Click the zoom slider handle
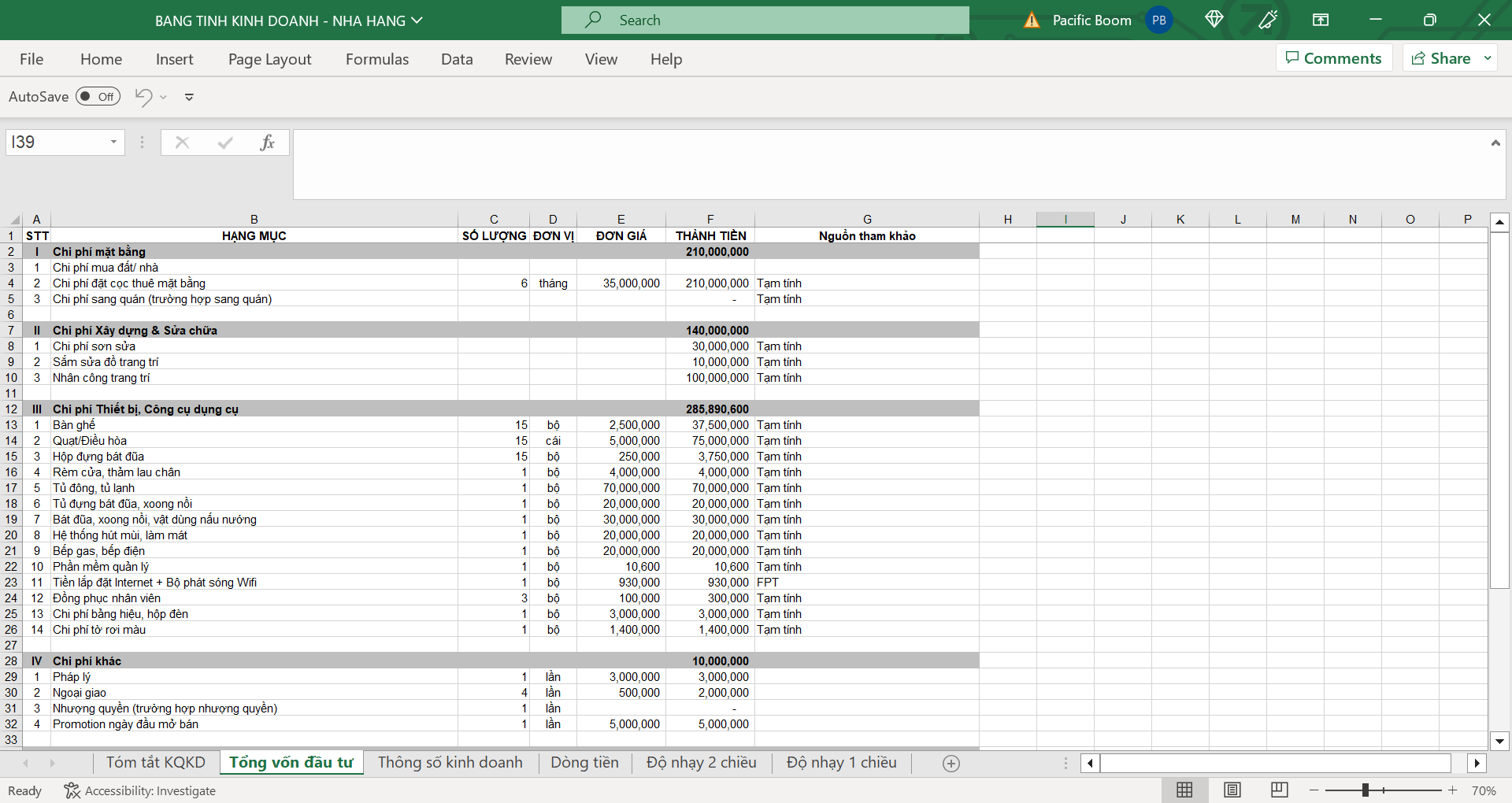 [1365, 790]
